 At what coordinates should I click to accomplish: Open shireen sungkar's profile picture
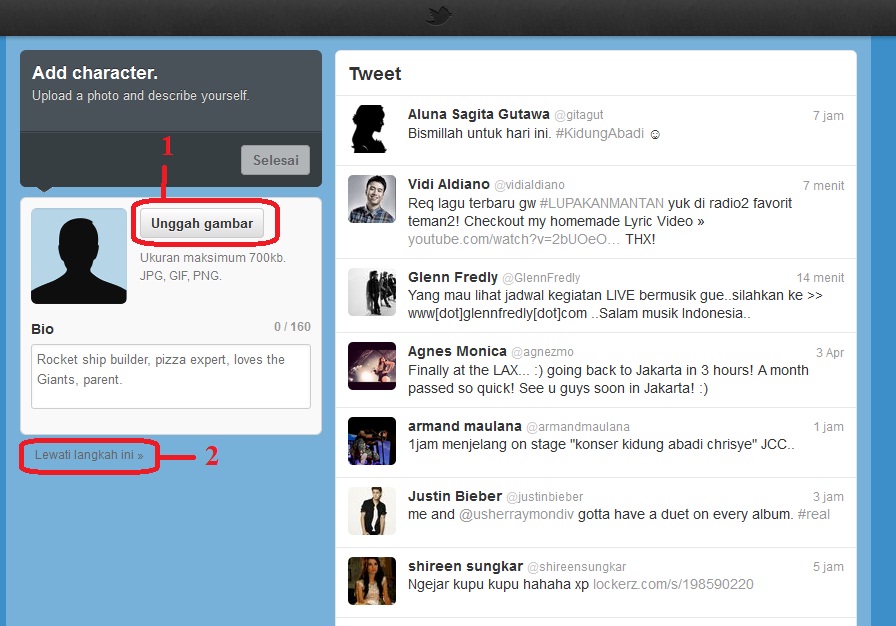[x=371, y=581]
